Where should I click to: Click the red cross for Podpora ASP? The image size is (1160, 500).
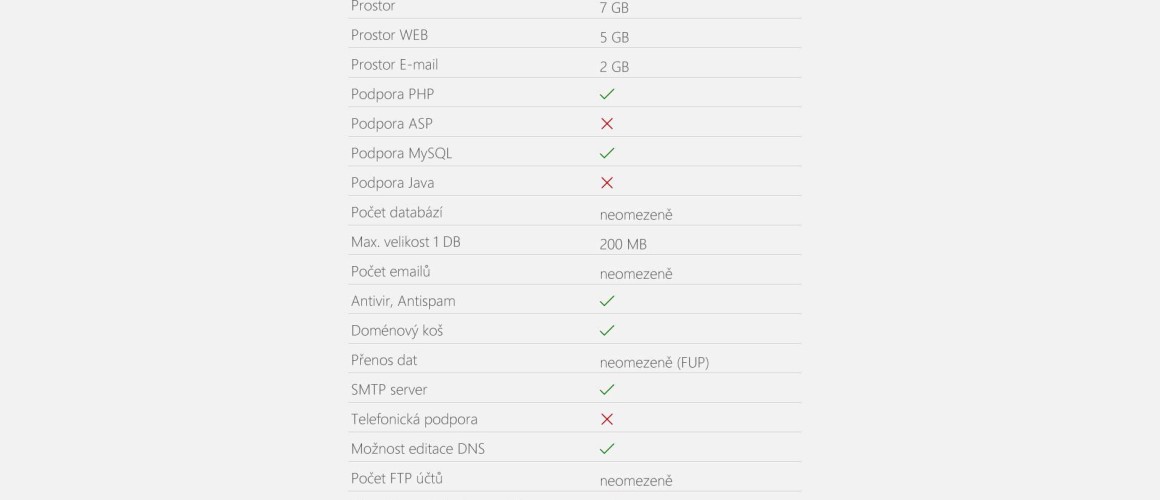tap(607, 124)
